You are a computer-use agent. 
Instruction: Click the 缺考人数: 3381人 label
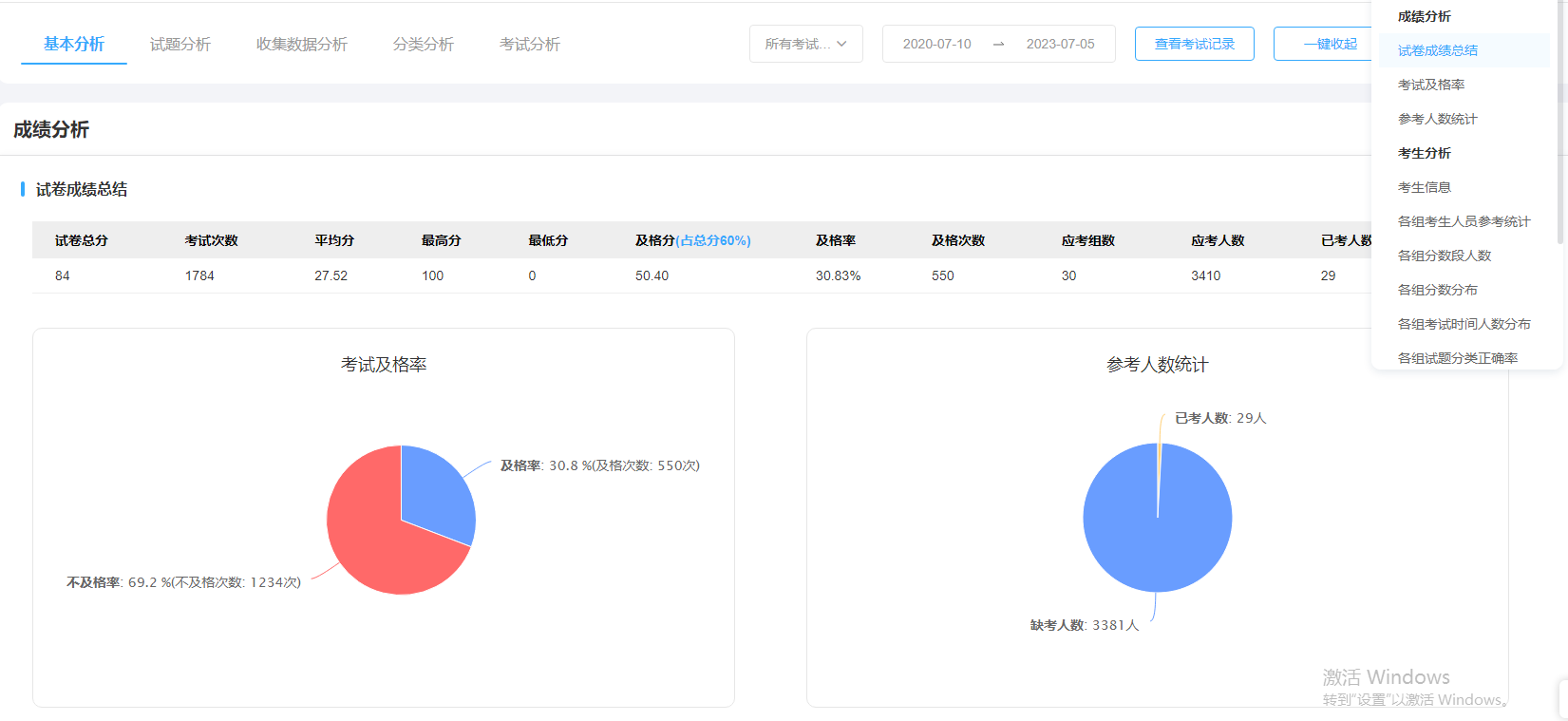1085,625
